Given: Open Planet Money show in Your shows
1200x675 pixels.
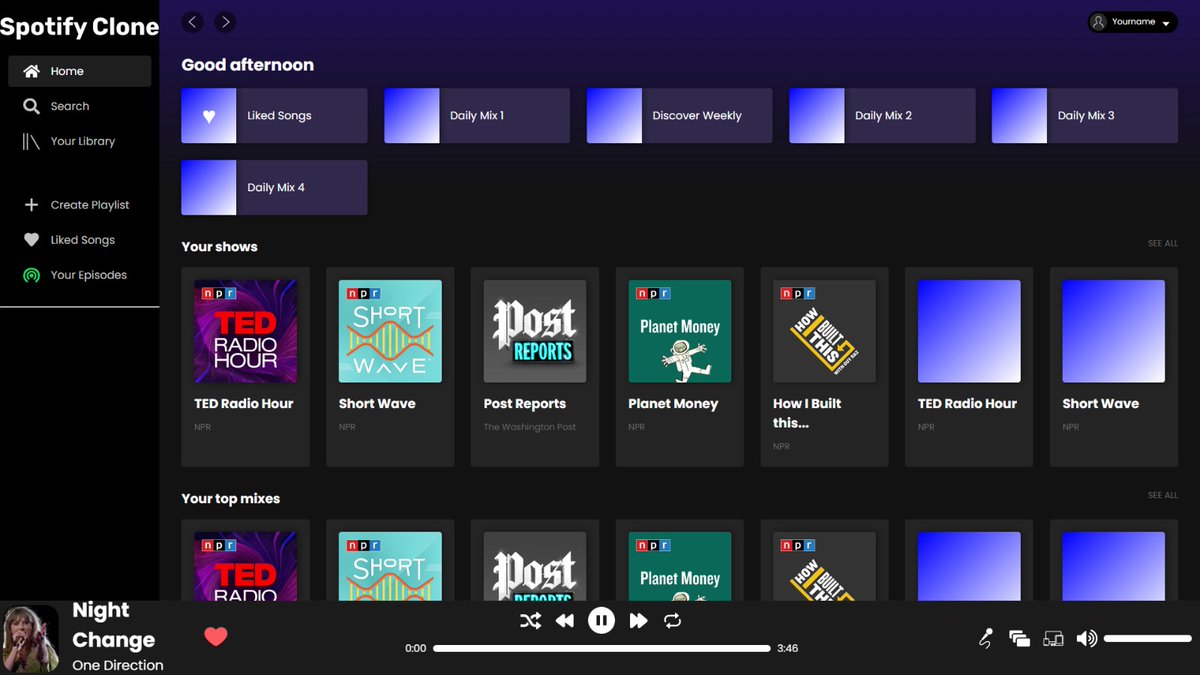Looking at the screenshot, I should (x=680, y=367).
